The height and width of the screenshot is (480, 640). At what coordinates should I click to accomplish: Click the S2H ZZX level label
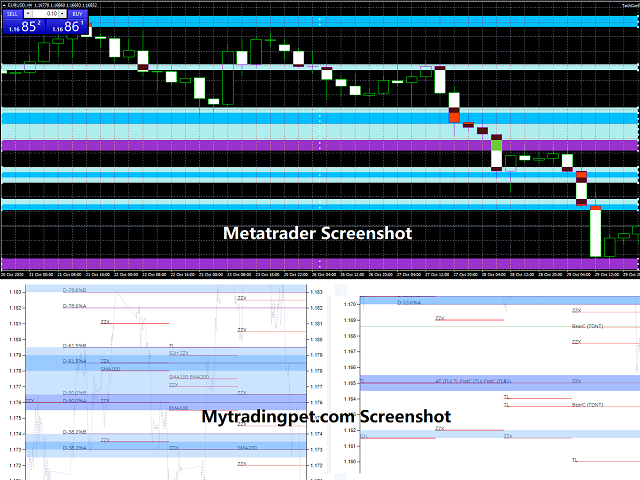pos(179,353)
